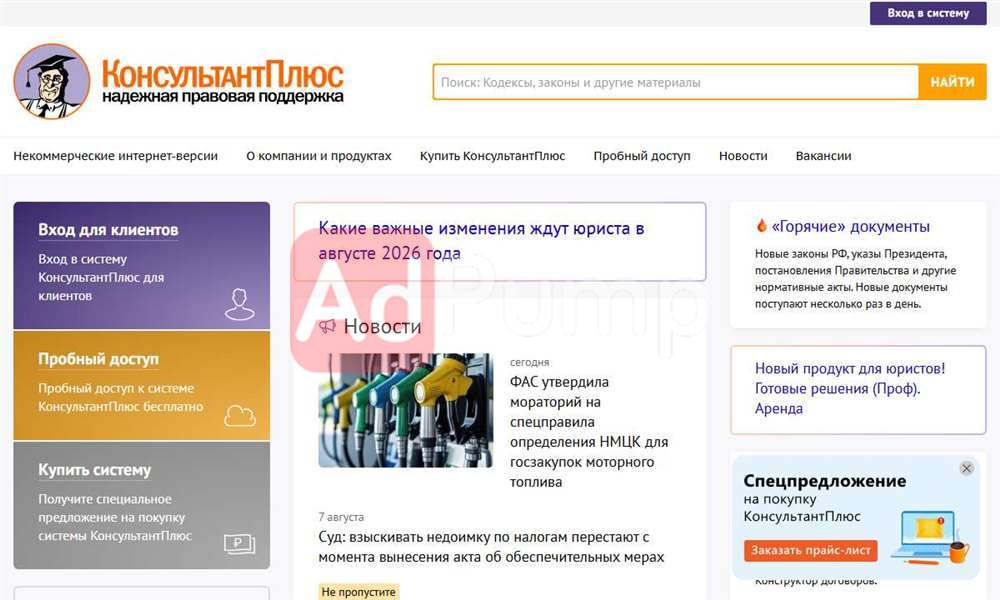The height and width of the screenshot is (600, 1000).
Task: Open the «Горячие» документы heading link
Action: (850, 226)
